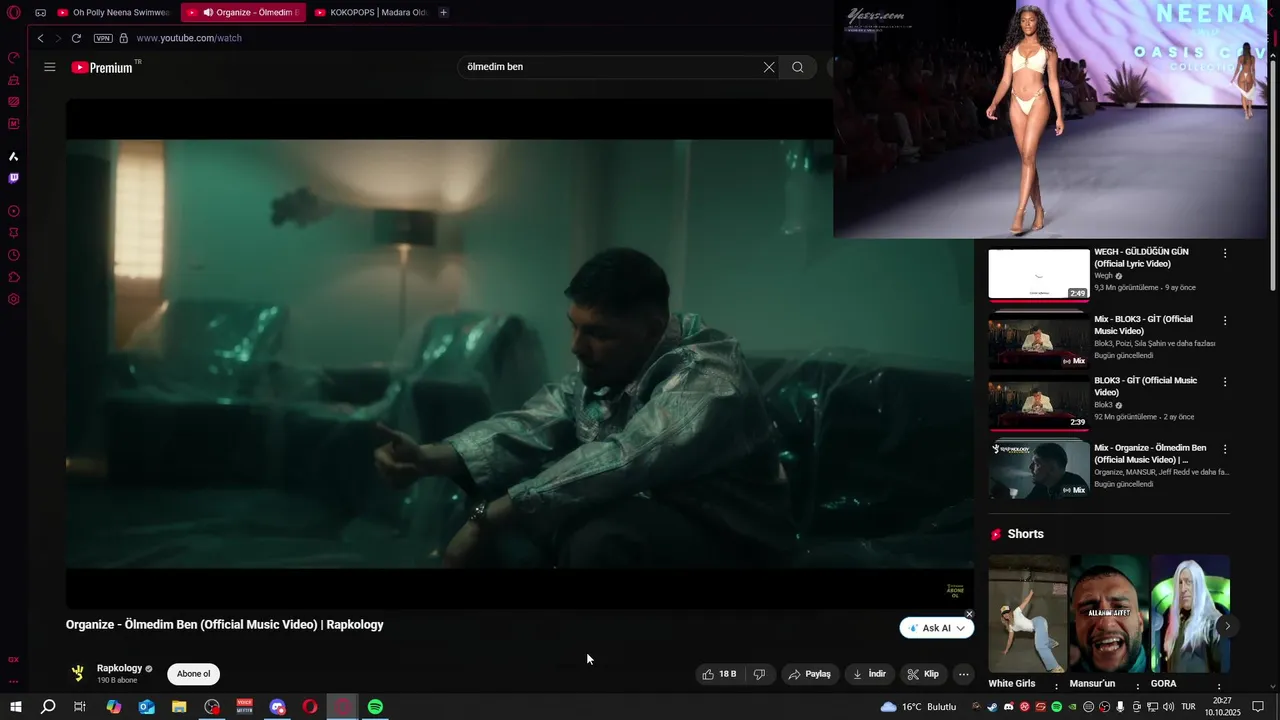This screenshot has width=1280, height=720.
Task: Open BLOK3 - GİT (Official Music Video) thumbnail
Action: click(1039, 403)
